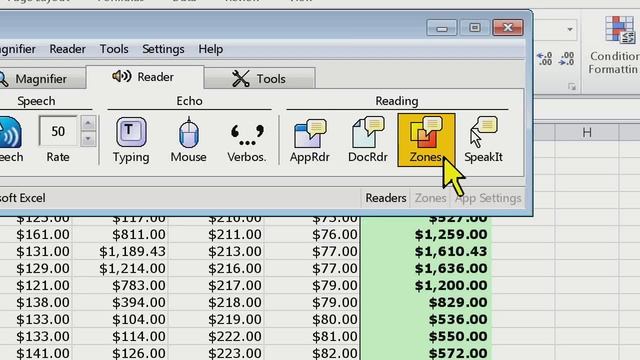
Task: Click Readers in the status bar
Action: [386, 198]
